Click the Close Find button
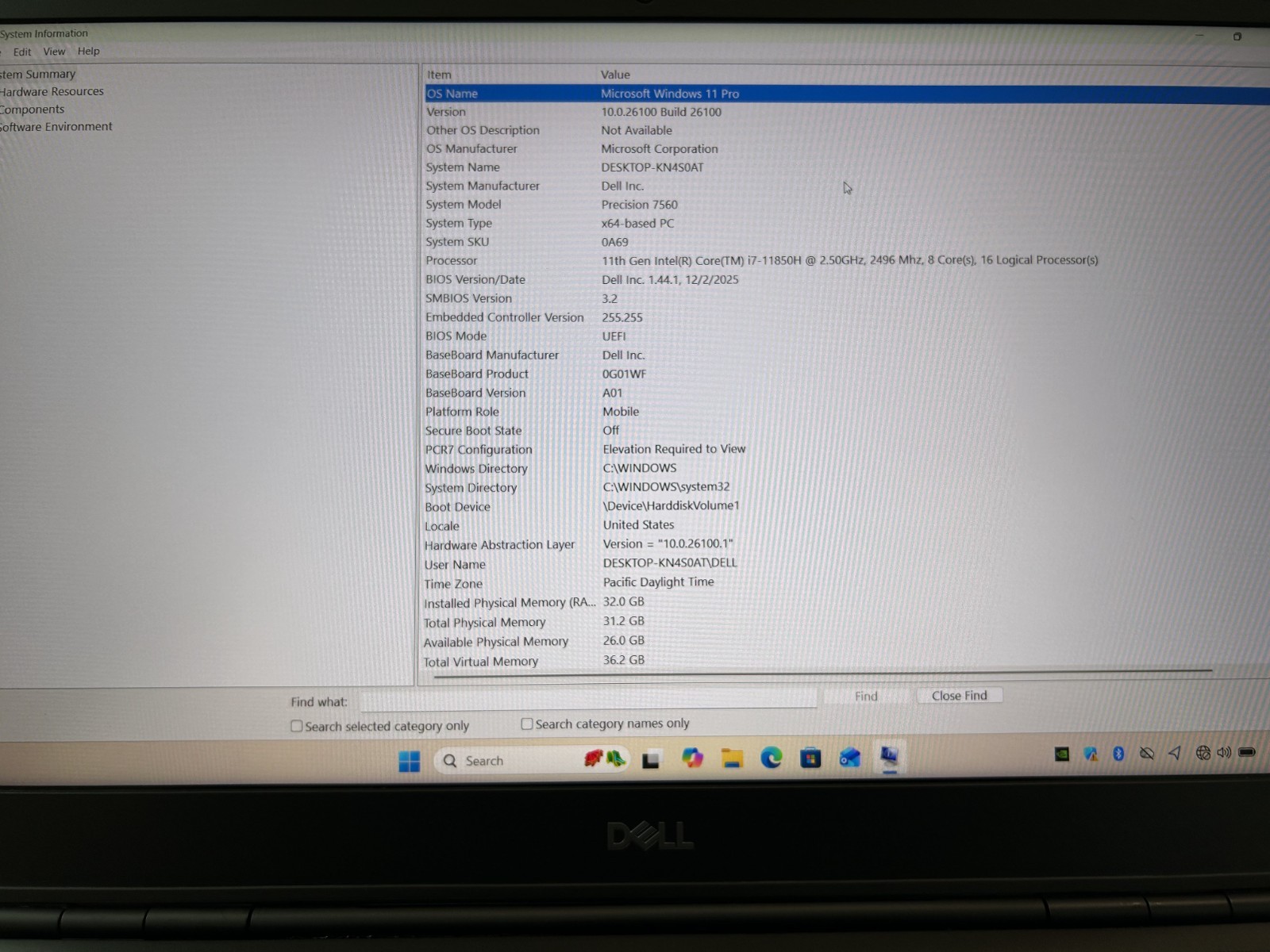The width and height of the screenshot is (1270, 952). 959,696
